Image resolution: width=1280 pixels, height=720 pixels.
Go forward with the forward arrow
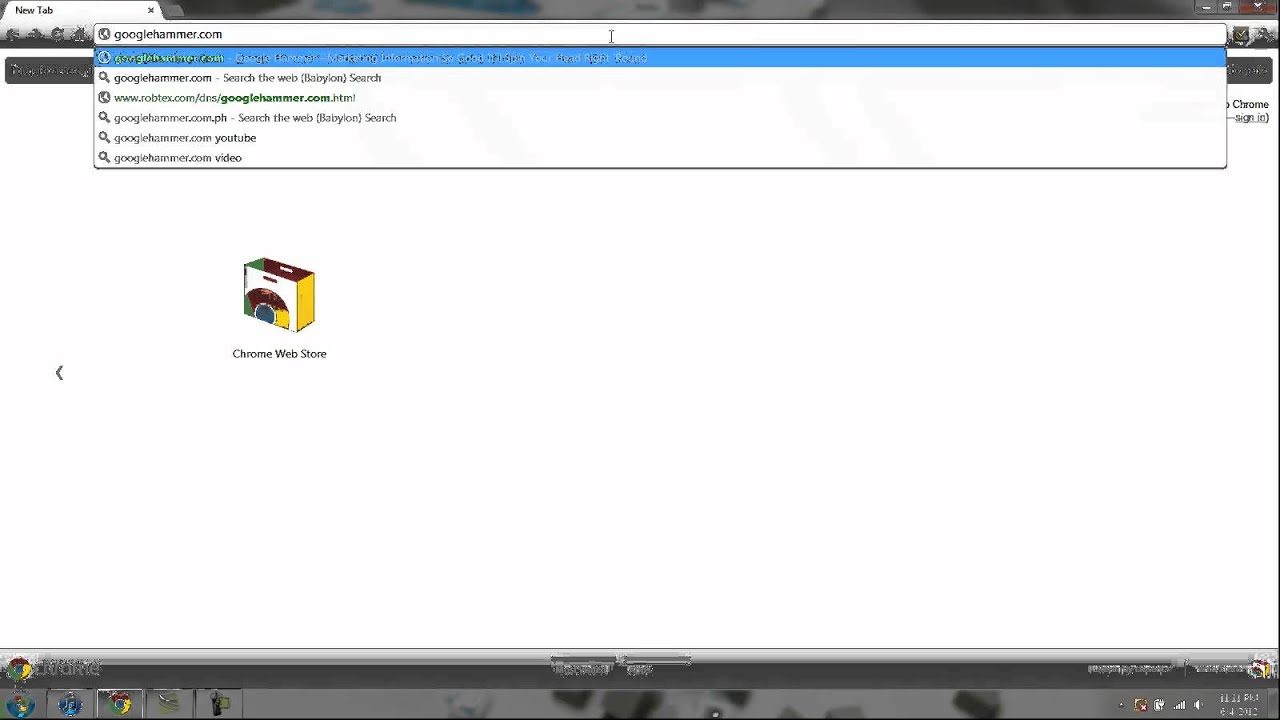(35, 34)
